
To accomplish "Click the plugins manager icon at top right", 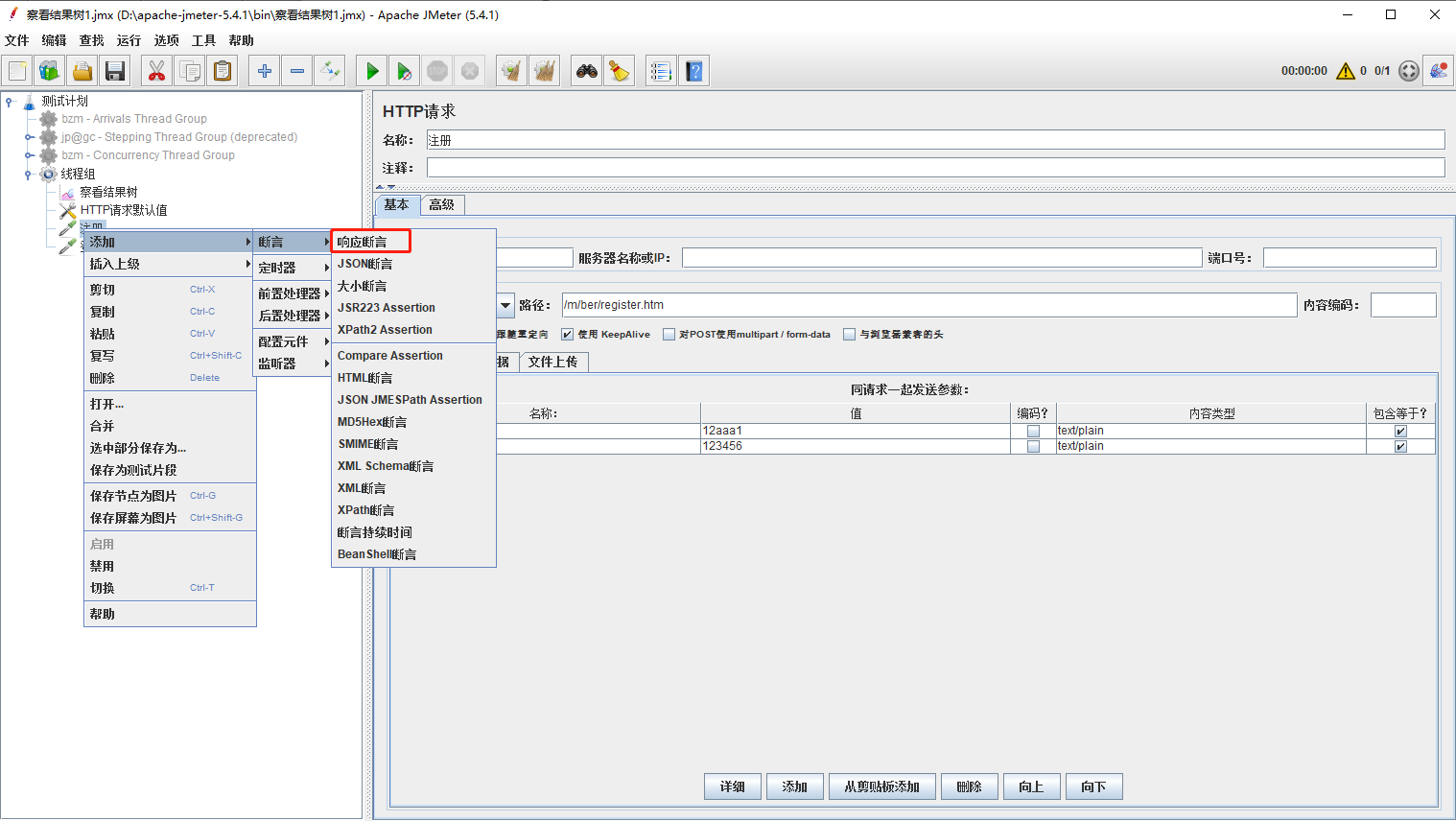I will click(x=1438, y=71).
